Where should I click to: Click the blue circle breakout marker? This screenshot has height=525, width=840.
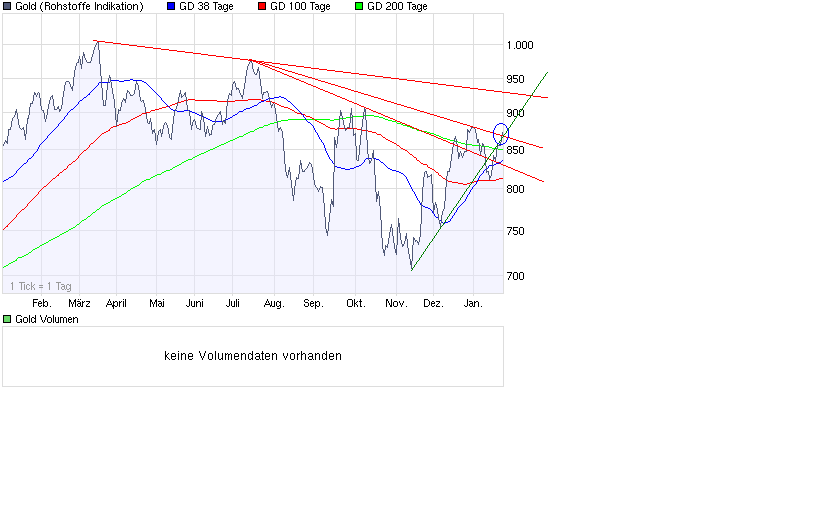(500, 134)
